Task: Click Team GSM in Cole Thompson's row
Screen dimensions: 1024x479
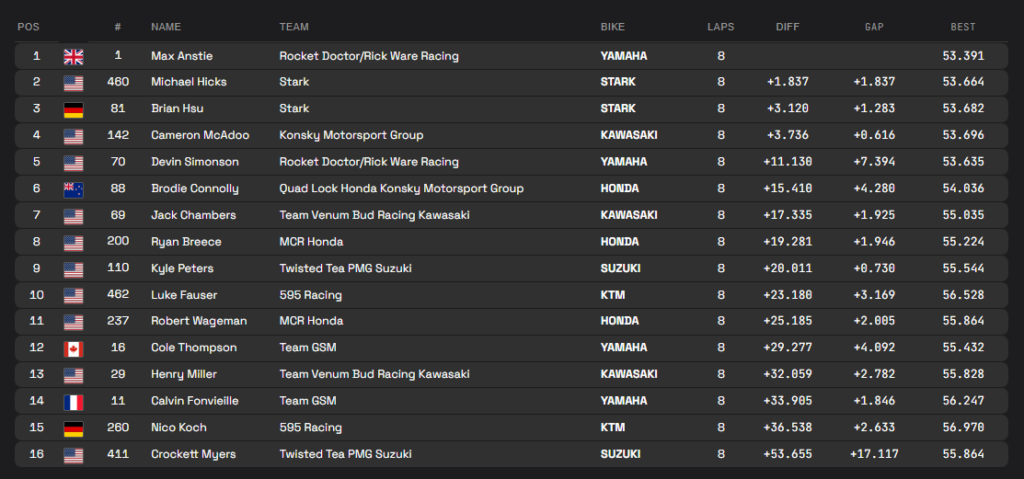Action: click(308, 348)
